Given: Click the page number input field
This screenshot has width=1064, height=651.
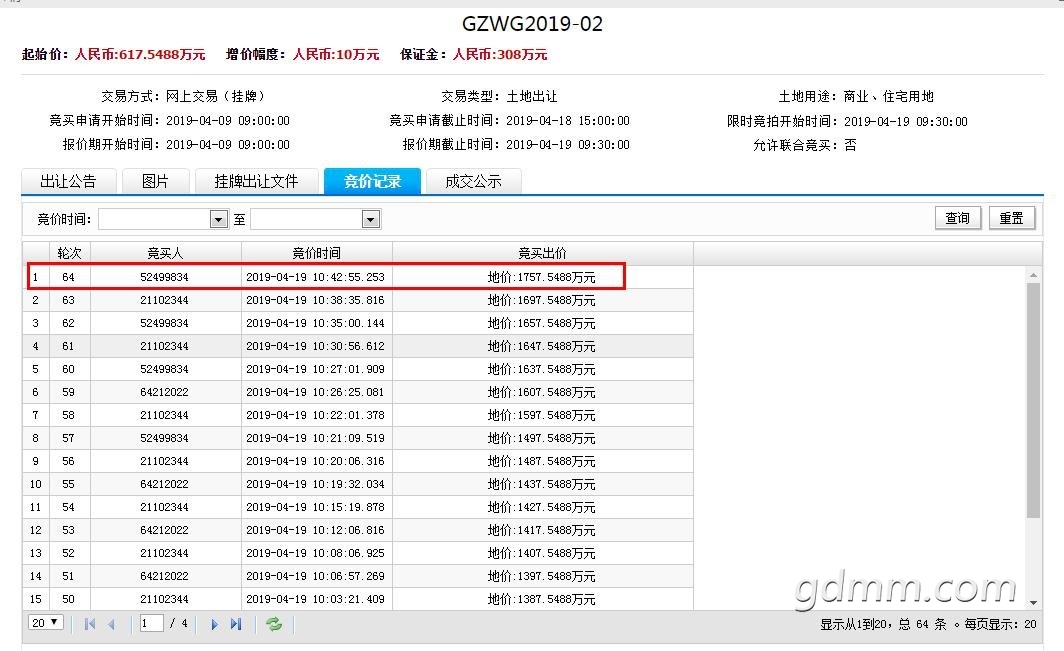Looking at the screenshot, I should tap(151, 623).
